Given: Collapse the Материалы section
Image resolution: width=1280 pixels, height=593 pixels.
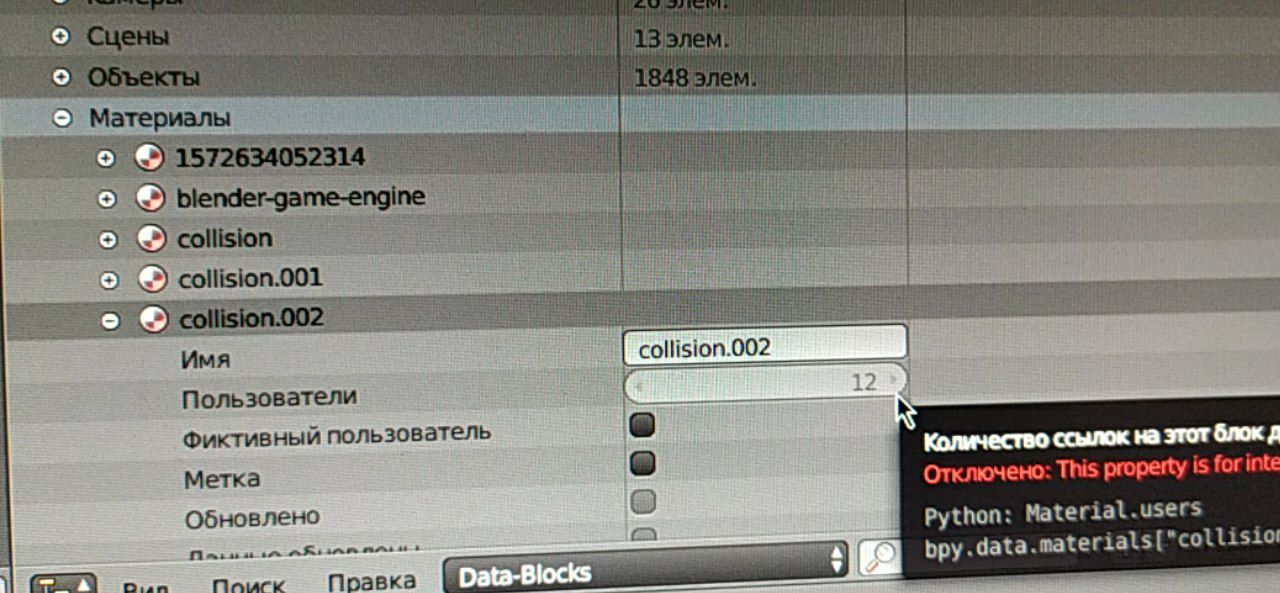Looking at the screenshot, I should click(x=63, y=118).
